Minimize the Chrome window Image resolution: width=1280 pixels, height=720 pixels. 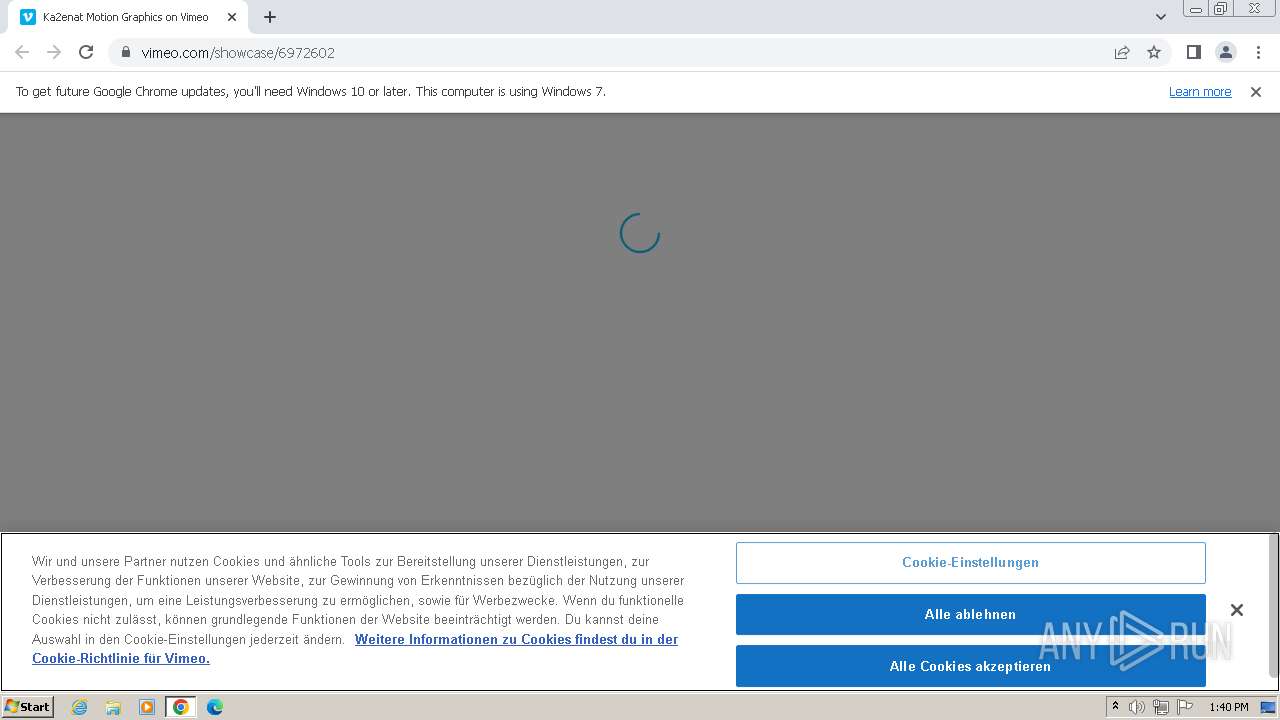(1195, 9)
